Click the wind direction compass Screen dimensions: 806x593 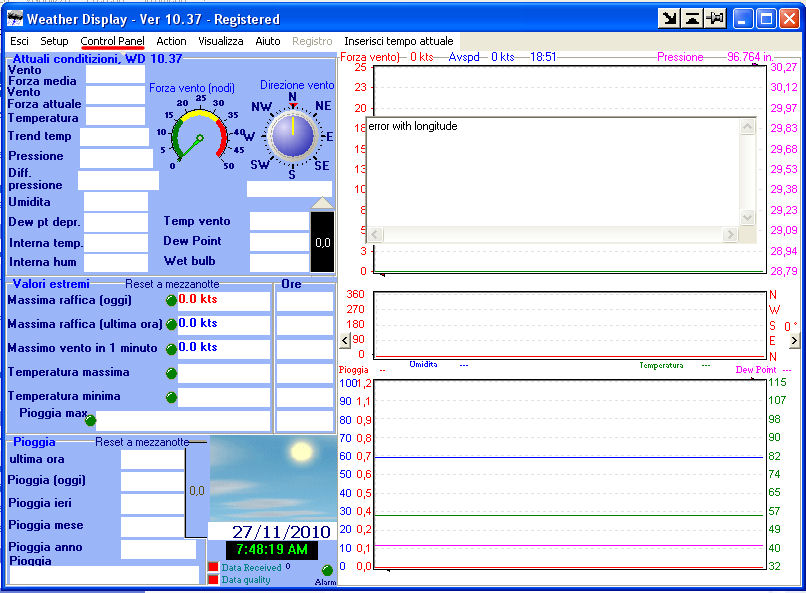292,136
